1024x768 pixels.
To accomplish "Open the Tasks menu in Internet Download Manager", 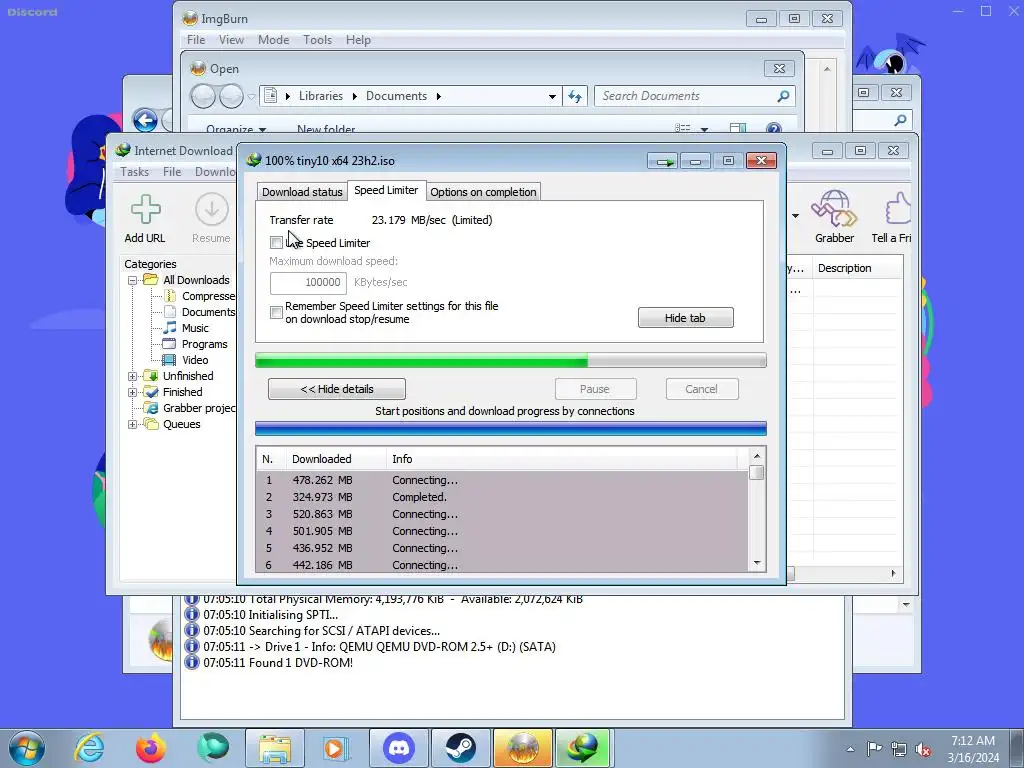I will 135,172.
